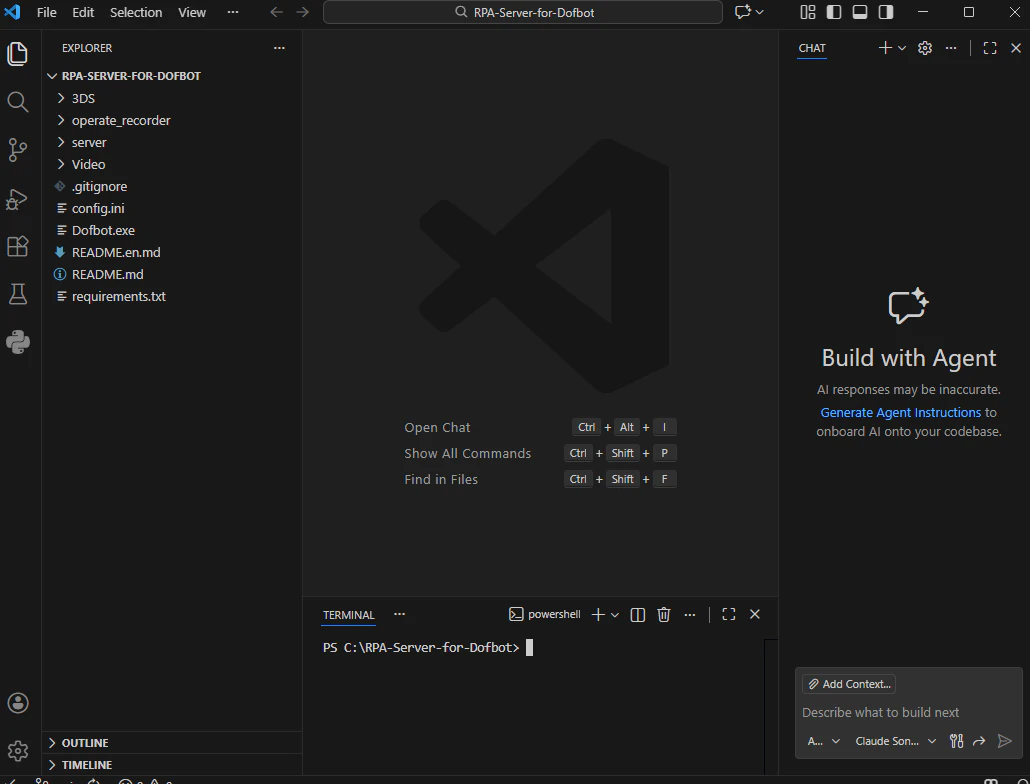The image size is (1030, 784).
Task: Open the Selection menu
Action: click(136, 12)
